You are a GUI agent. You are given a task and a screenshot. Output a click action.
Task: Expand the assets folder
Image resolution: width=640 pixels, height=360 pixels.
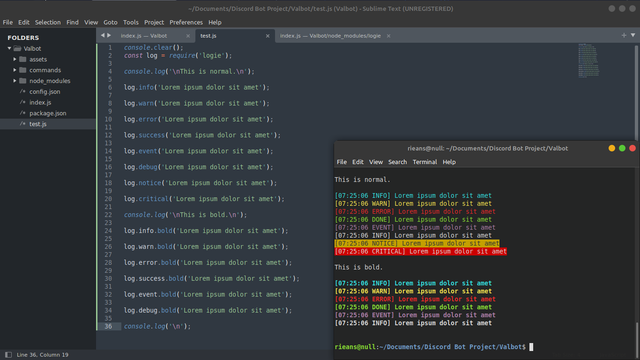(15, 59)
